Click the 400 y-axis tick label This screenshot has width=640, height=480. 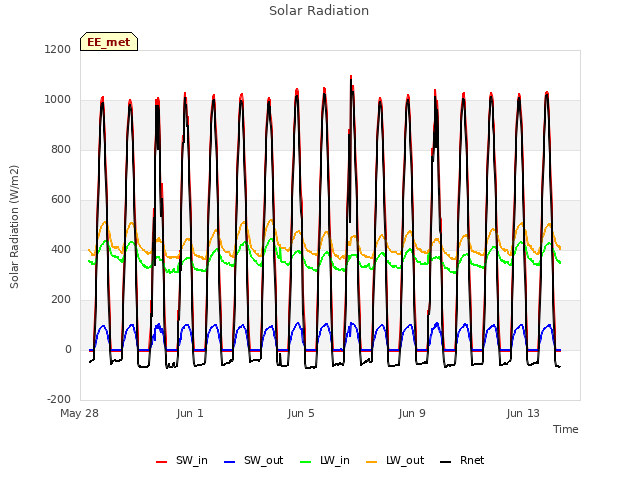click(61, 250)
